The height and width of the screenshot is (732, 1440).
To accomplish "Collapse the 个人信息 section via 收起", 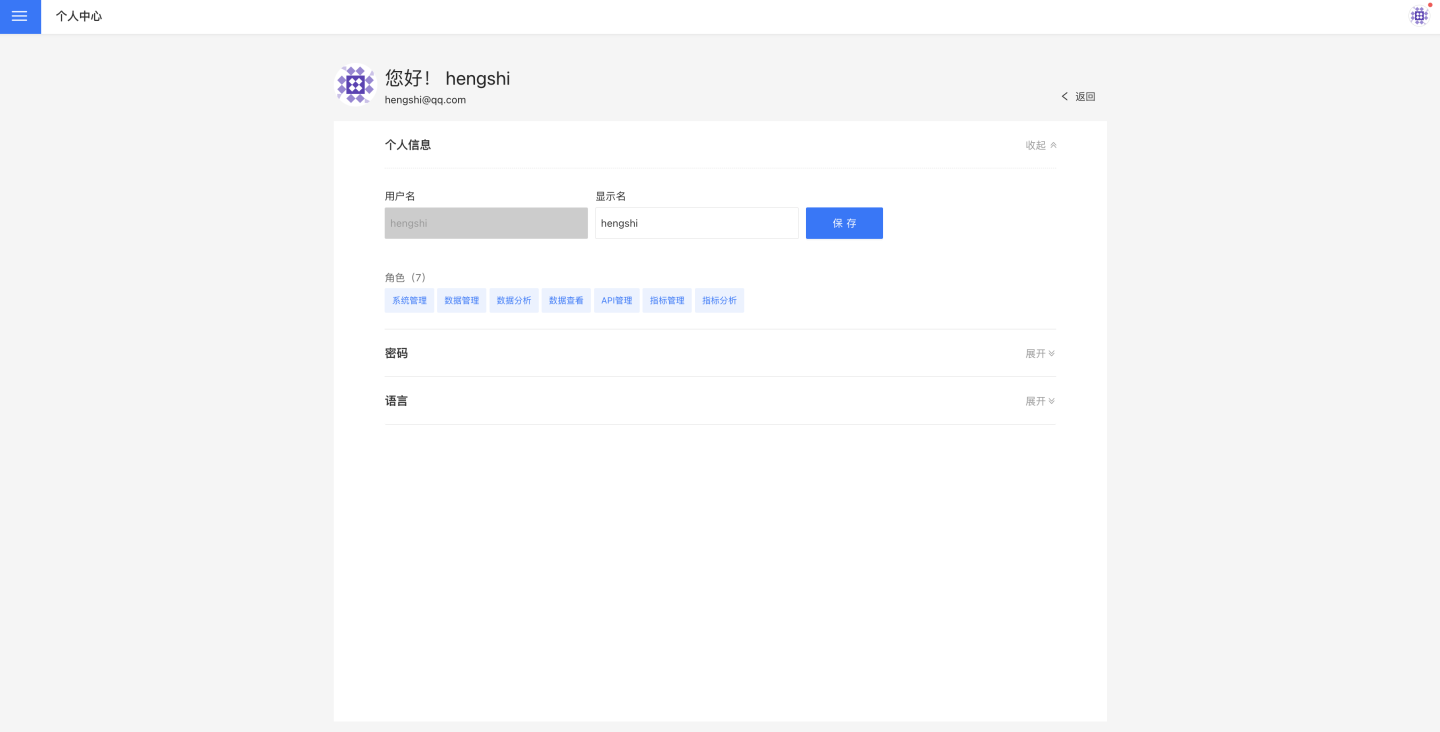I will pos(1040,145).
